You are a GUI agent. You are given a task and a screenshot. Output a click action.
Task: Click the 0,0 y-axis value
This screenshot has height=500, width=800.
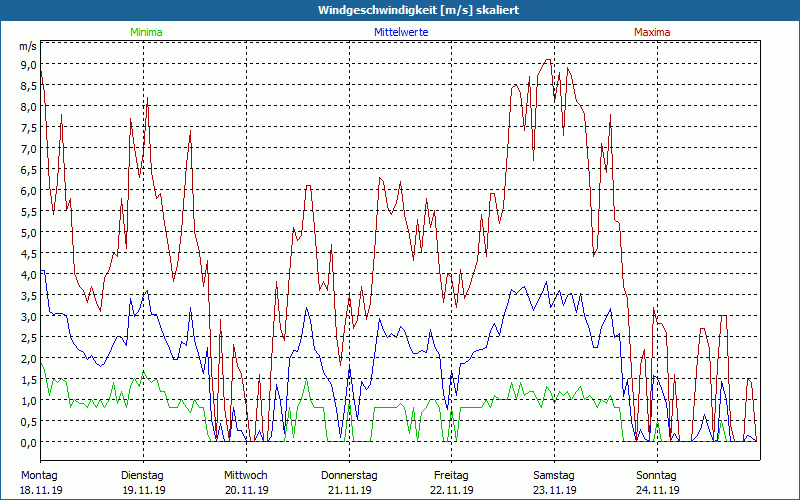point(29,443)
